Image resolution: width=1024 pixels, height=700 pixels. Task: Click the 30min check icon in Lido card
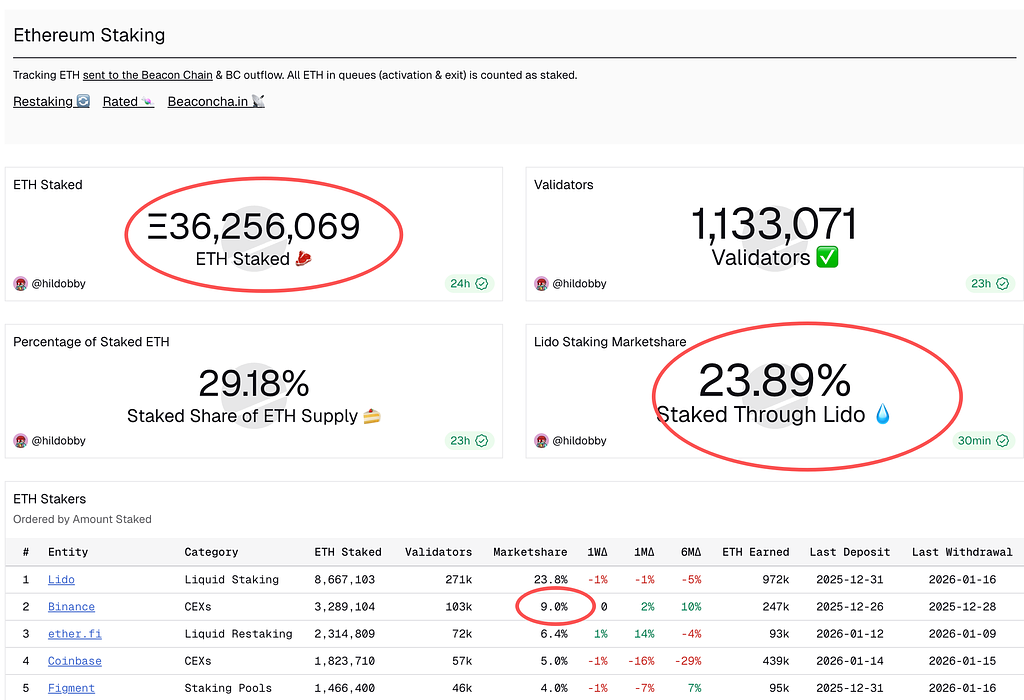pos(1003,441)
